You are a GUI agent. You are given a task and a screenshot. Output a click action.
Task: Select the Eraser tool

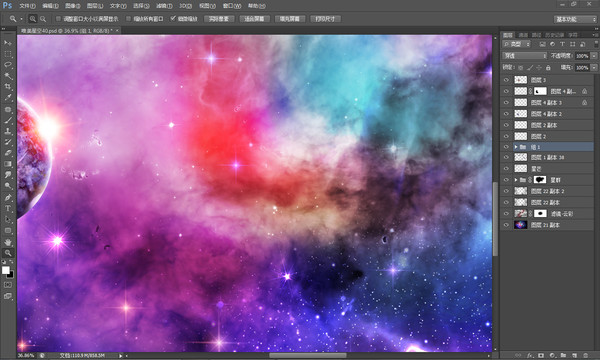point(8,153)
